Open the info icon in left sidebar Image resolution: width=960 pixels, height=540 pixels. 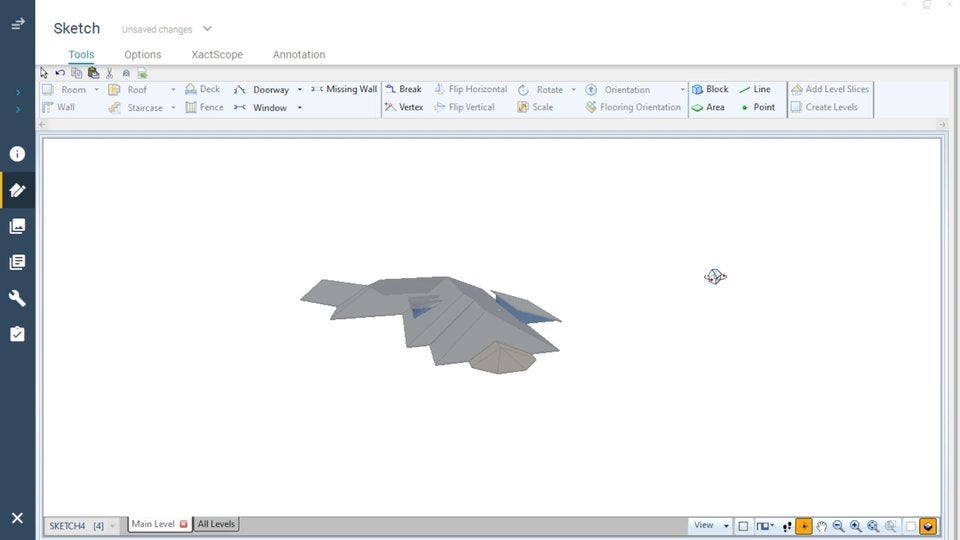tap(17, 154)
